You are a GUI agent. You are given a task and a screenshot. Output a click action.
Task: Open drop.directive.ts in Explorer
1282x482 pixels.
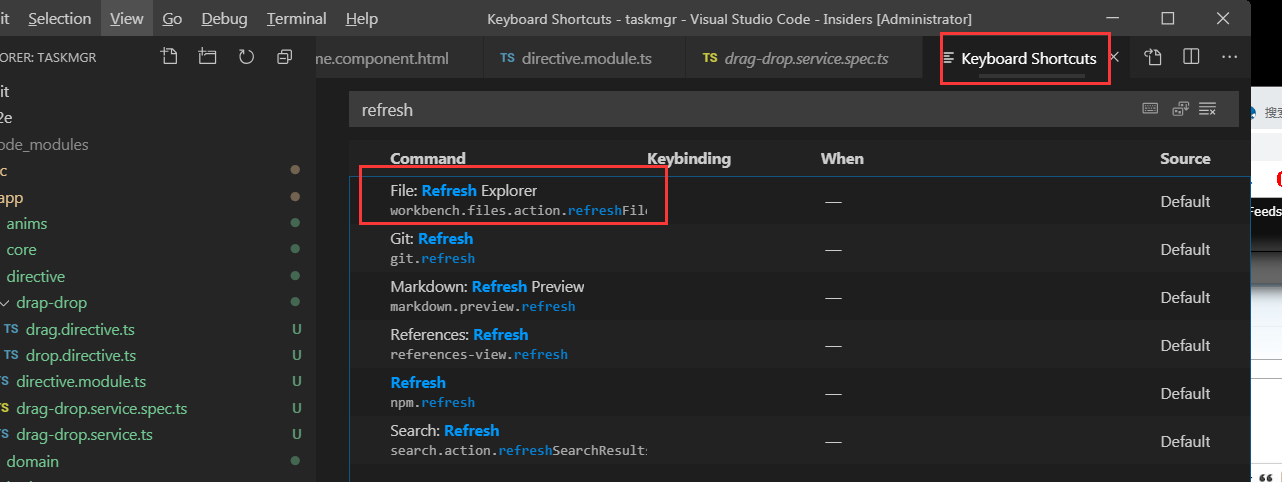80,356
